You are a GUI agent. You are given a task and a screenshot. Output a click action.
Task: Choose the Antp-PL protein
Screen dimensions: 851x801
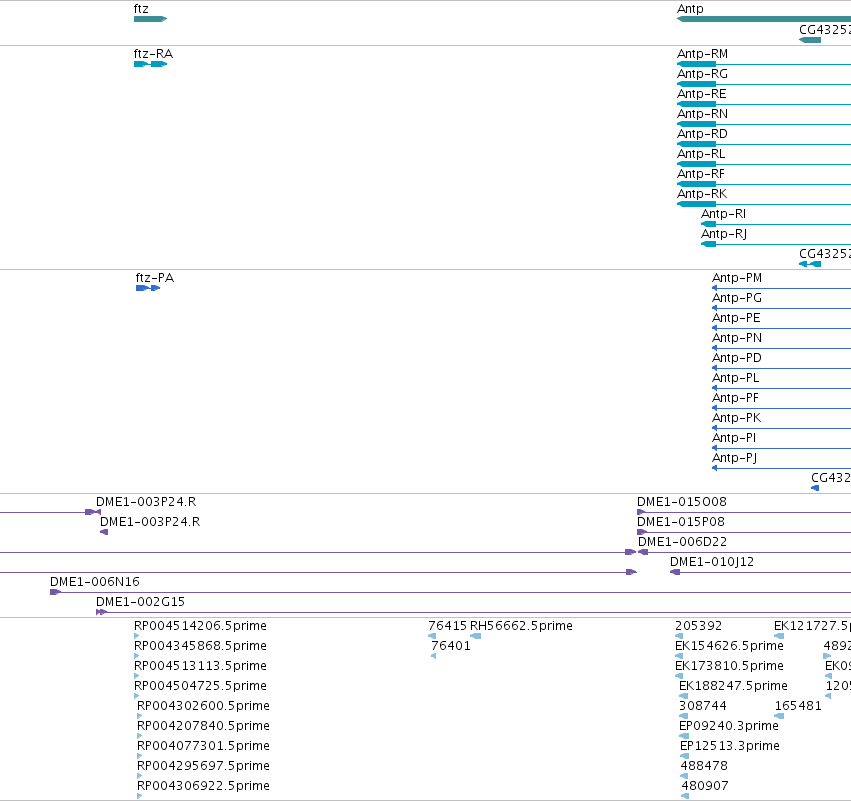tap(735, 378)
